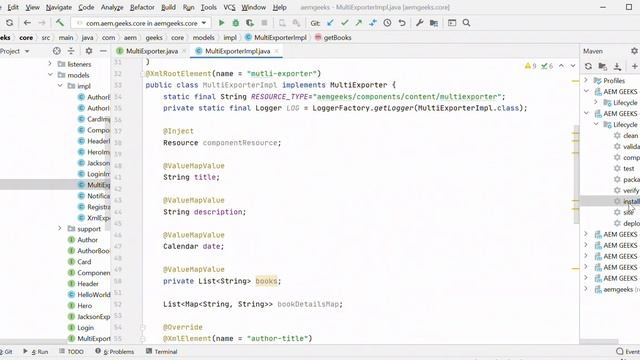Viewport: 640px width, 360px height.
Task: Collapse all in Project panel
Action: coord(71,51)
